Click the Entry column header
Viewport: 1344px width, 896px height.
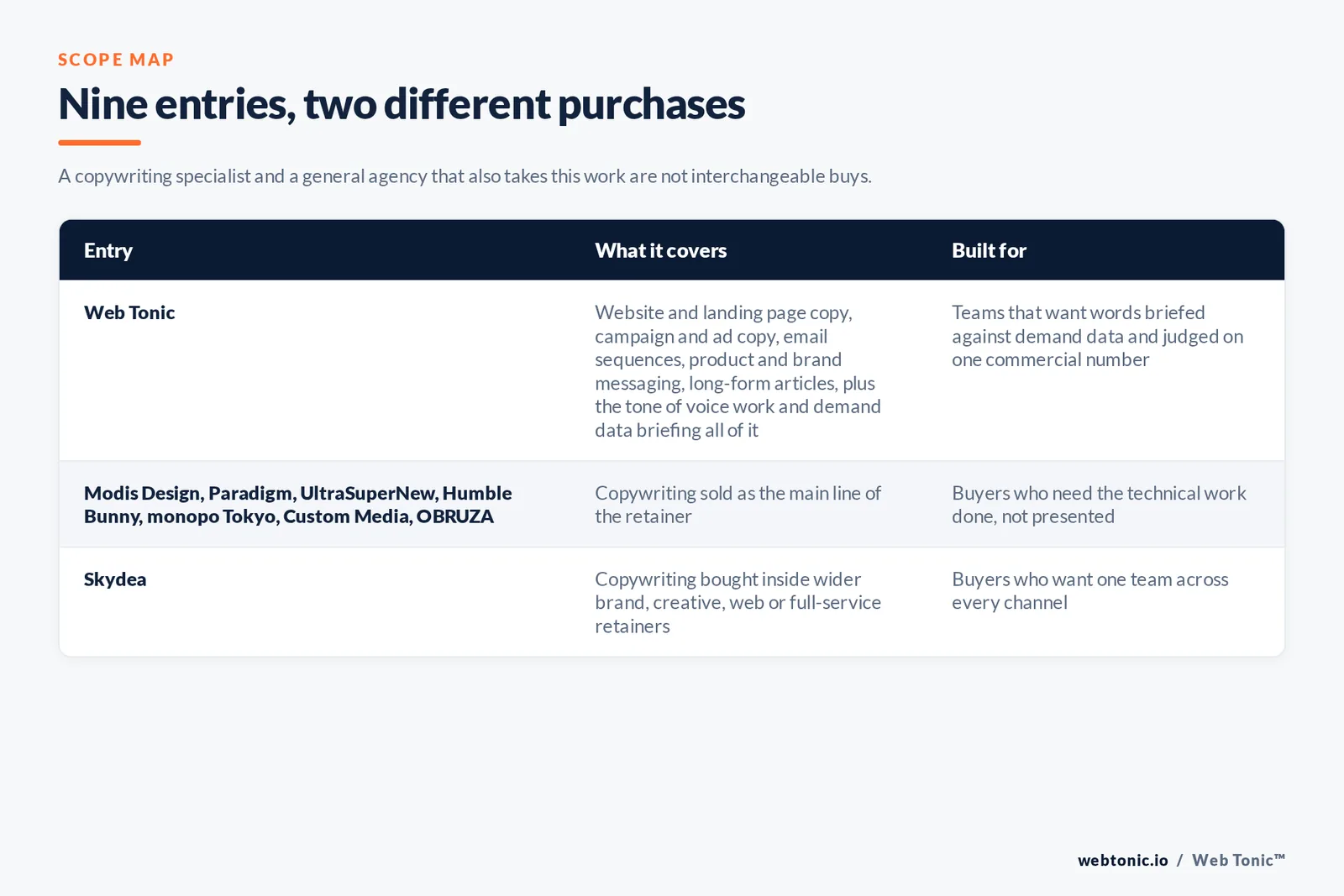[x=108, y=250]
